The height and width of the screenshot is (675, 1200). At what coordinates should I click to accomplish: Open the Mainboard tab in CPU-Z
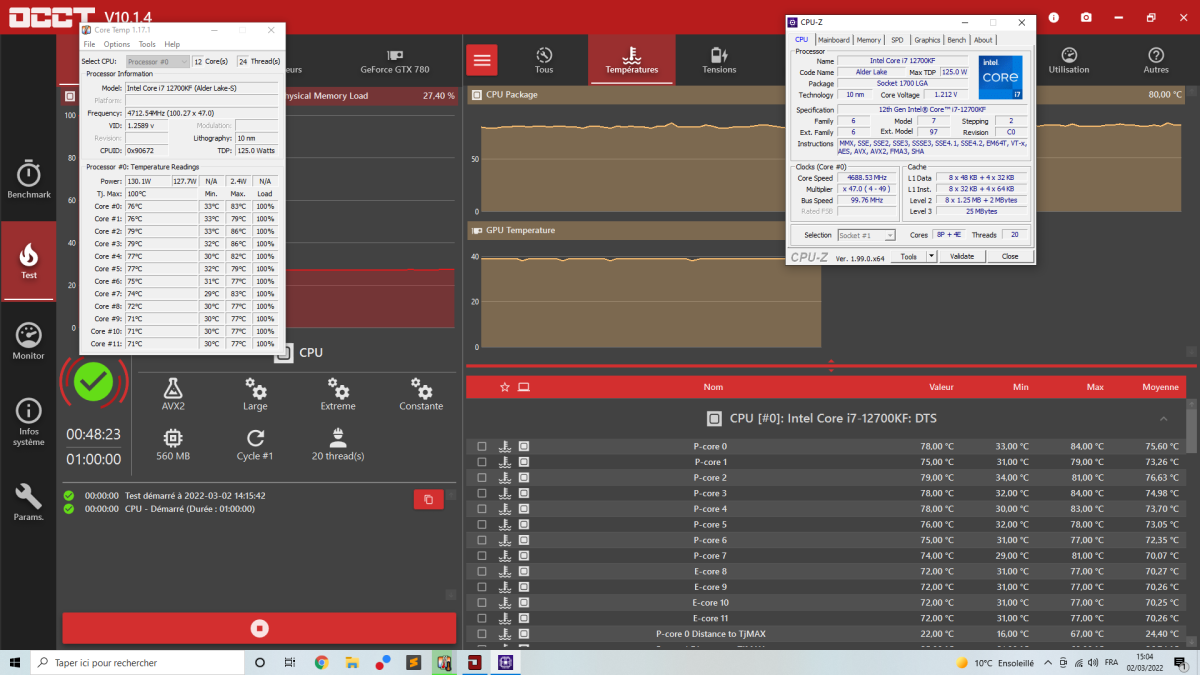click(834, 40)
